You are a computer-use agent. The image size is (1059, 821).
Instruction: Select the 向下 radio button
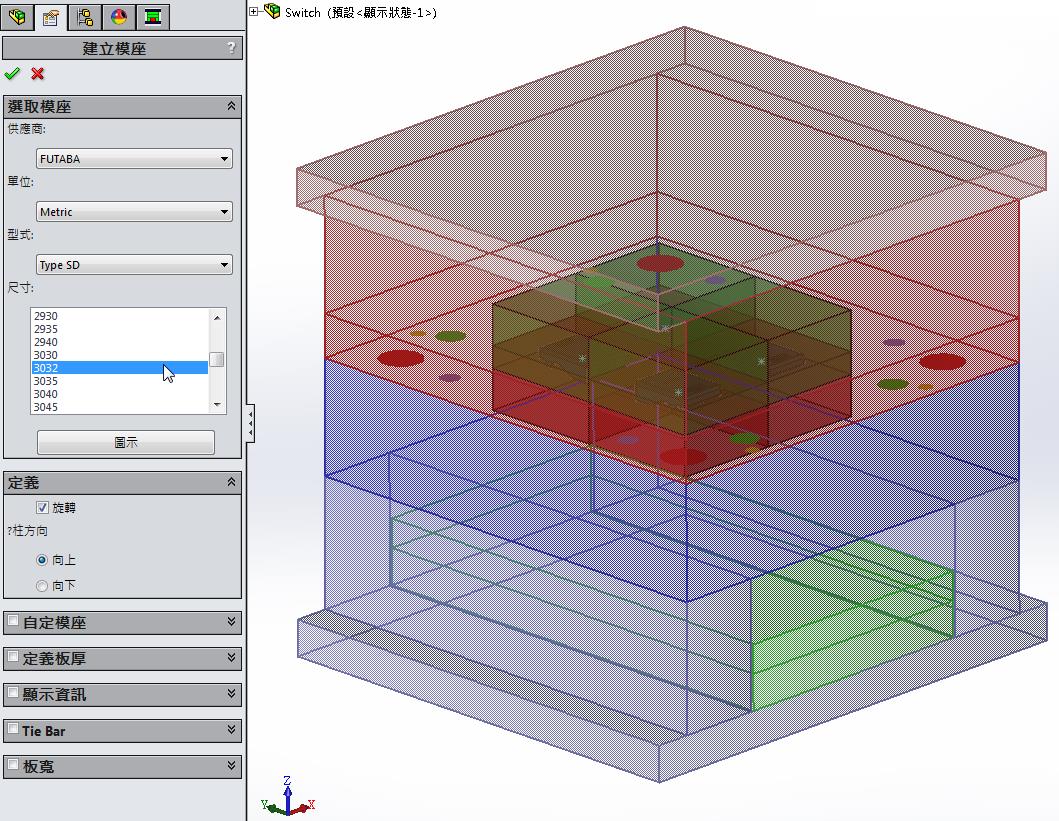[42, 585]
